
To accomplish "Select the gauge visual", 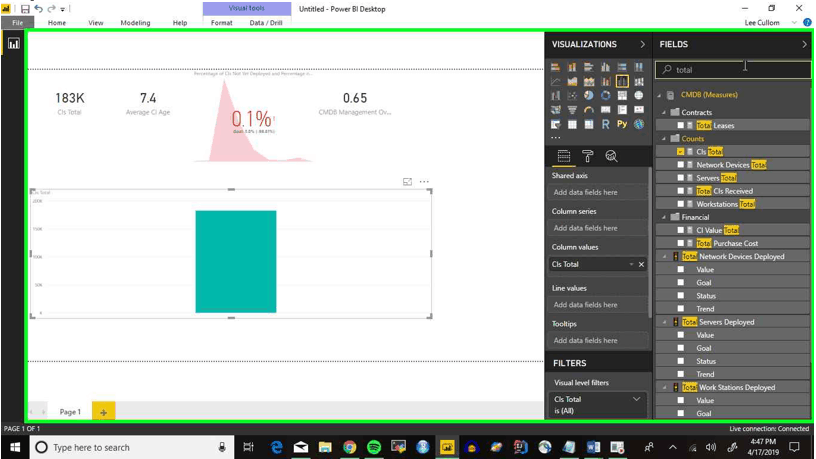I will (x=589, y=110).
